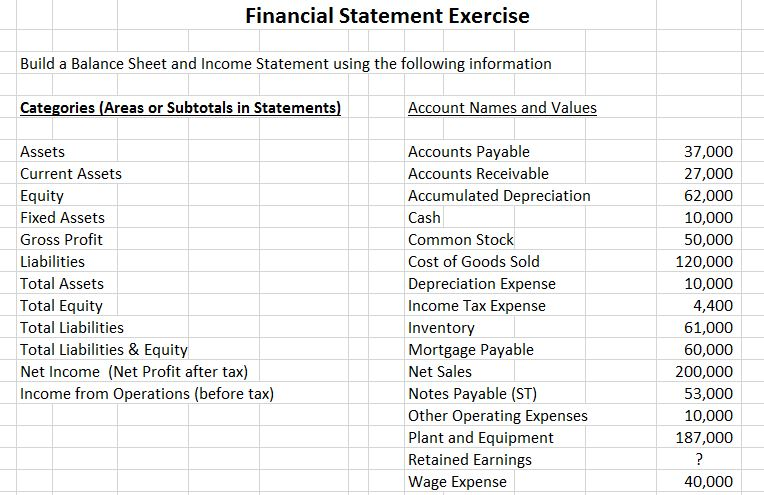764x495 pixels.
Task: Click the Accounts Payable label cell
Action: (469, 152)
